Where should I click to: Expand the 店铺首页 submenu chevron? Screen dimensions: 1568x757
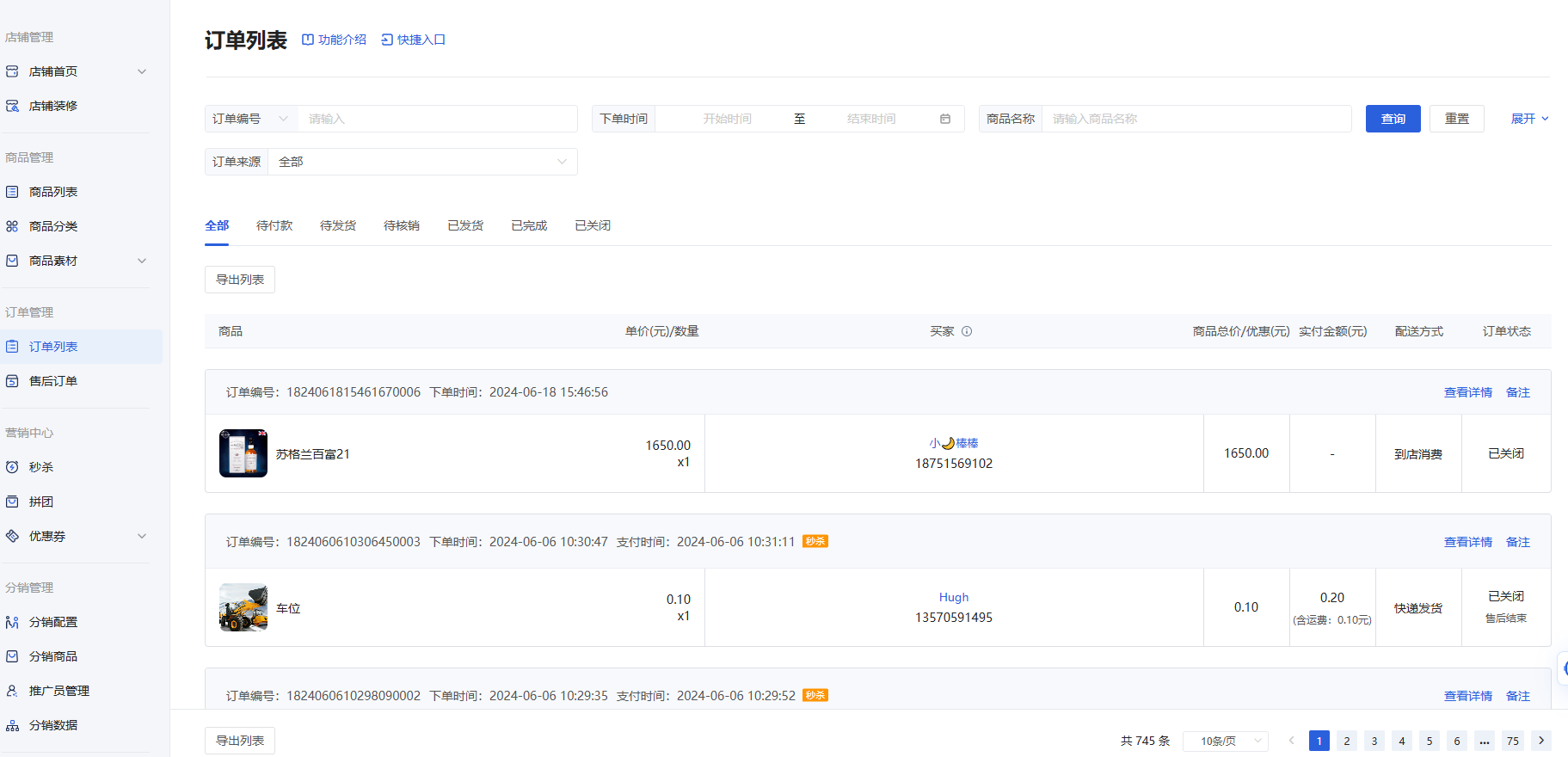(x=142, y=71)
